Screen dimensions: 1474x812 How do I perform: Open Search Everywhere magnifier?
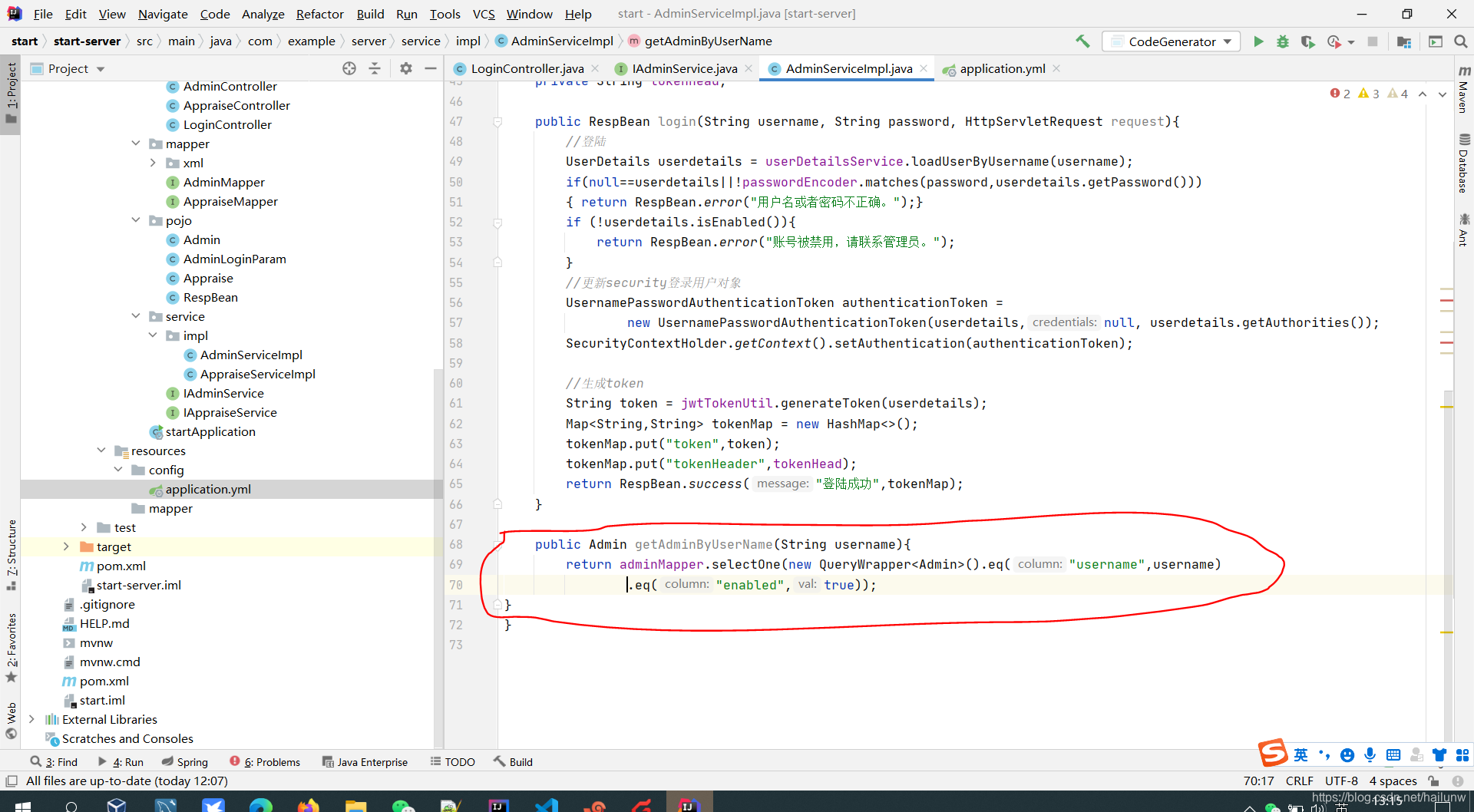pos(1461,41)
